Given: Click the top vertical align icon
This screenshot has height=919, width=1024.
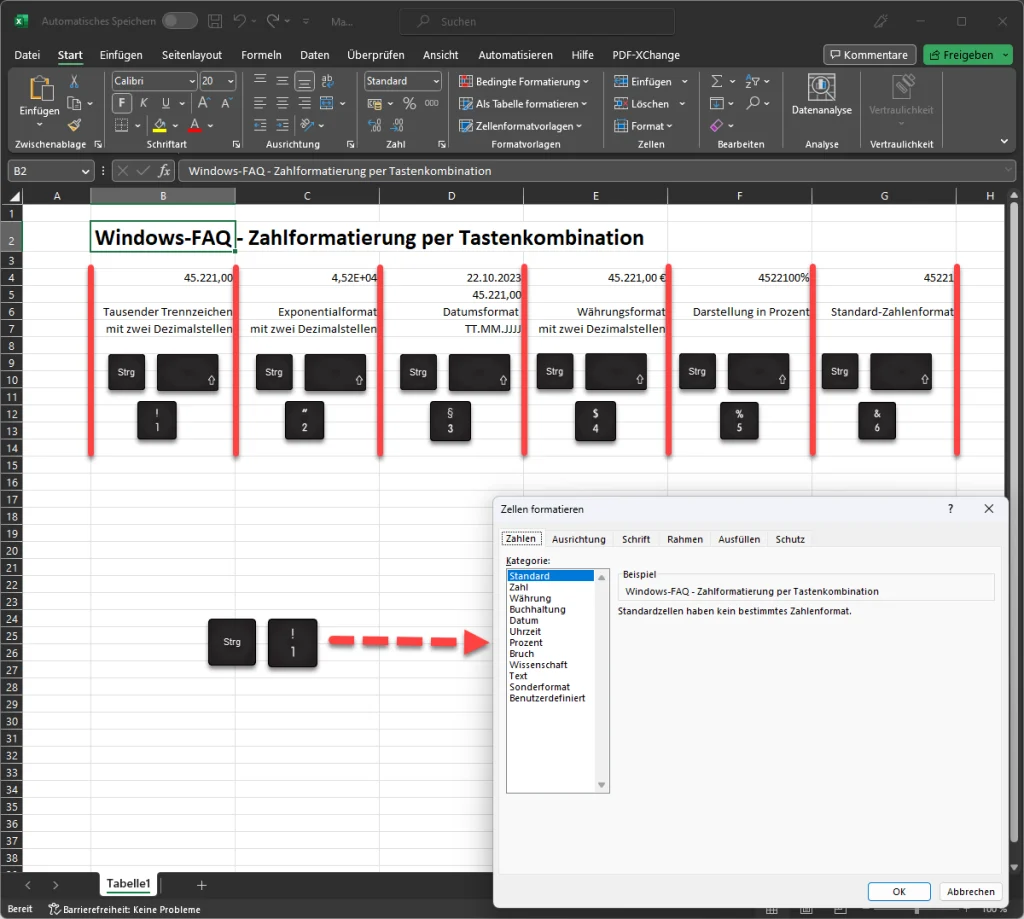Looking at the screenshot, I should pyautogui.click(x=260, y=80).
